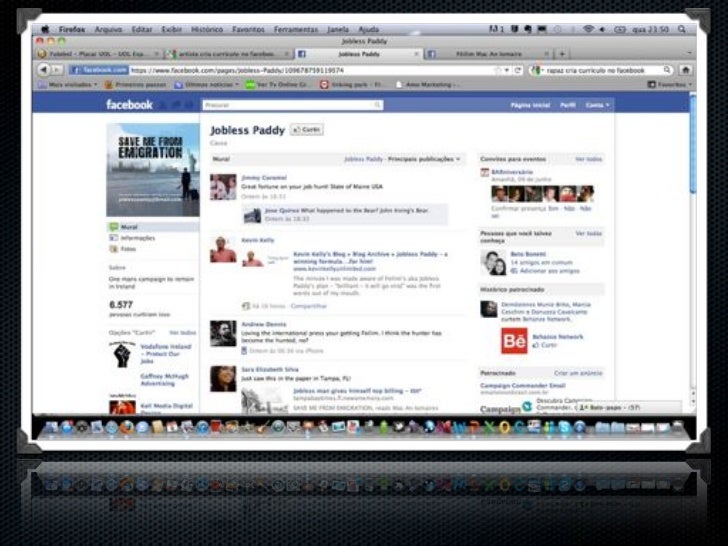Open the URL history dropdown arrow
The image size is (728, 546).
click(507, 70)
